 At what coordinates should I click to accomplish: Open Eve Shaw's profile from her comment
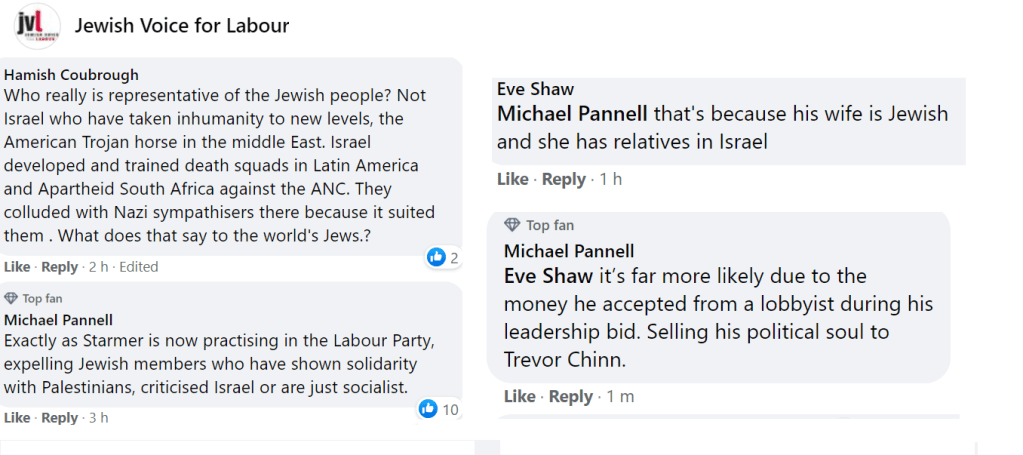coord(535,89)
